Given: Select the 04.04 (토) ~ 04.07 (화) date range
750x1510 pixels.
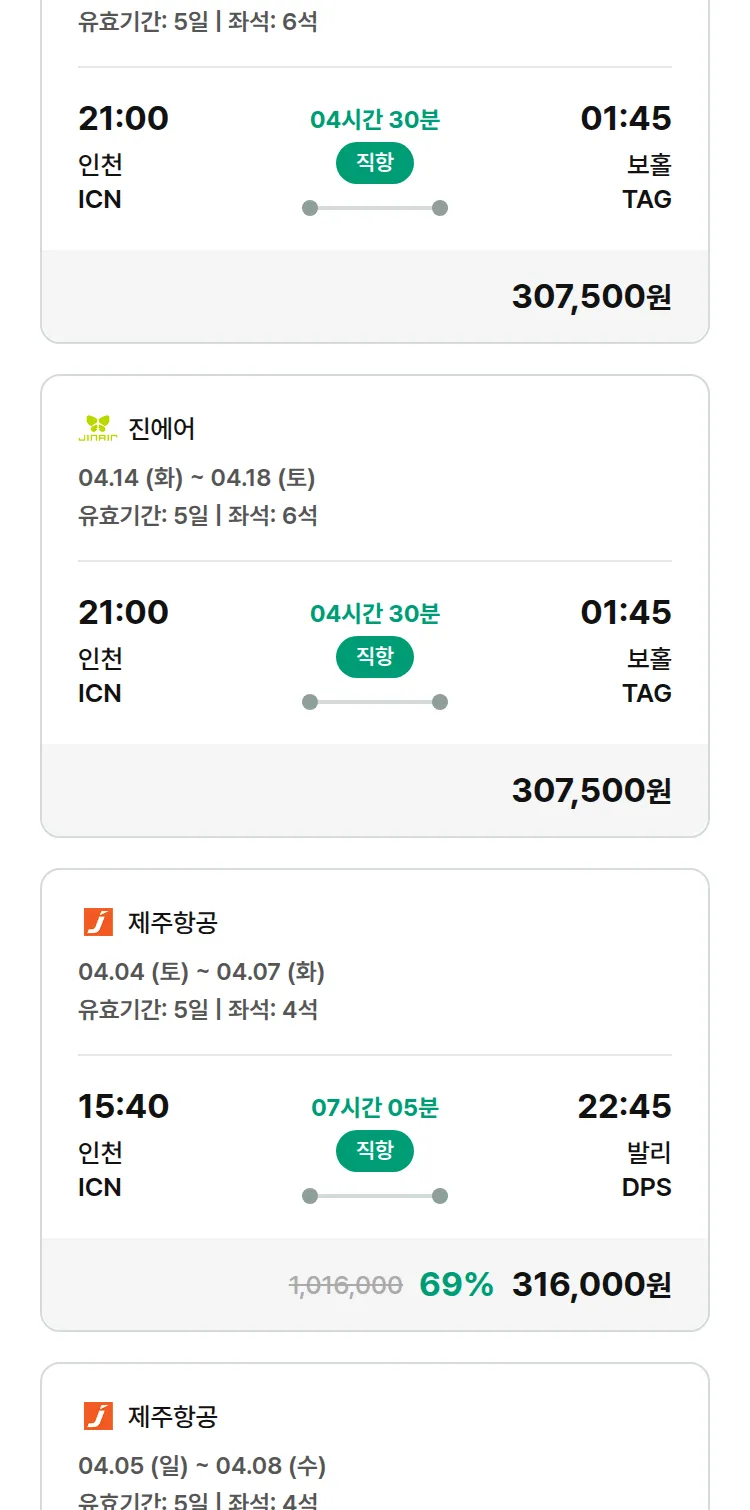Looking at the screenshot, I should pos(201,972).
